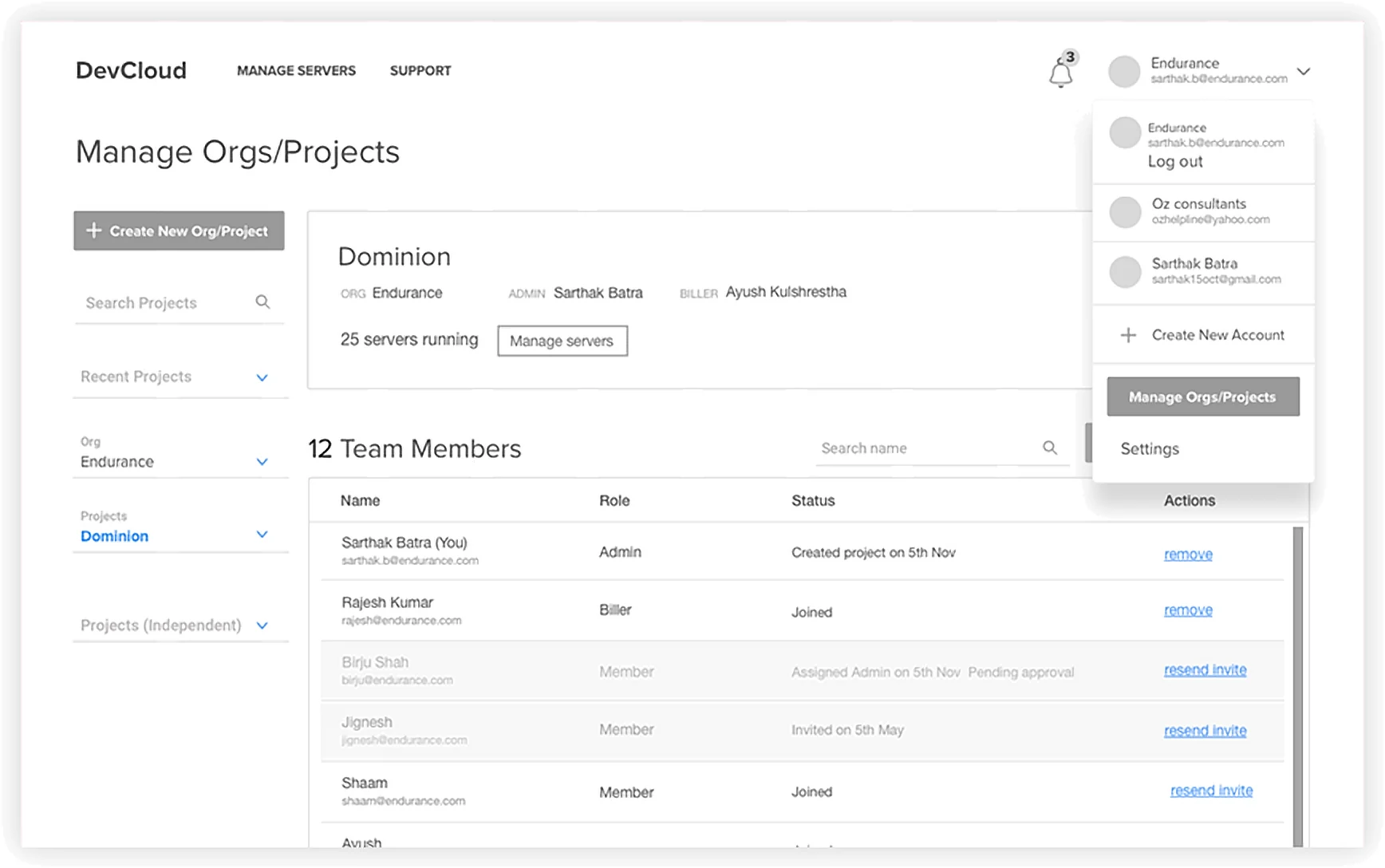Click 'Created project on 5th Nov' status
Image resolution: width=1385 pixels, height=868 pixels.
tap(873, 552)
